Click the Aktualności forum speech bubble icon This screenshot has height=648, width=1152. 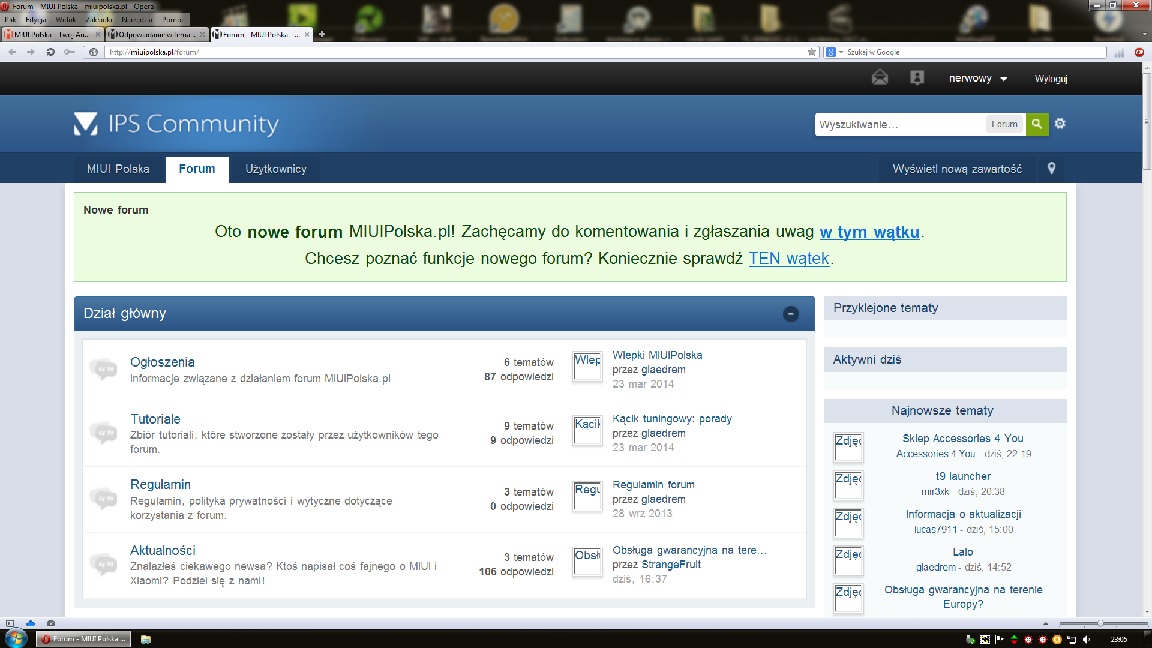[103, 564]
